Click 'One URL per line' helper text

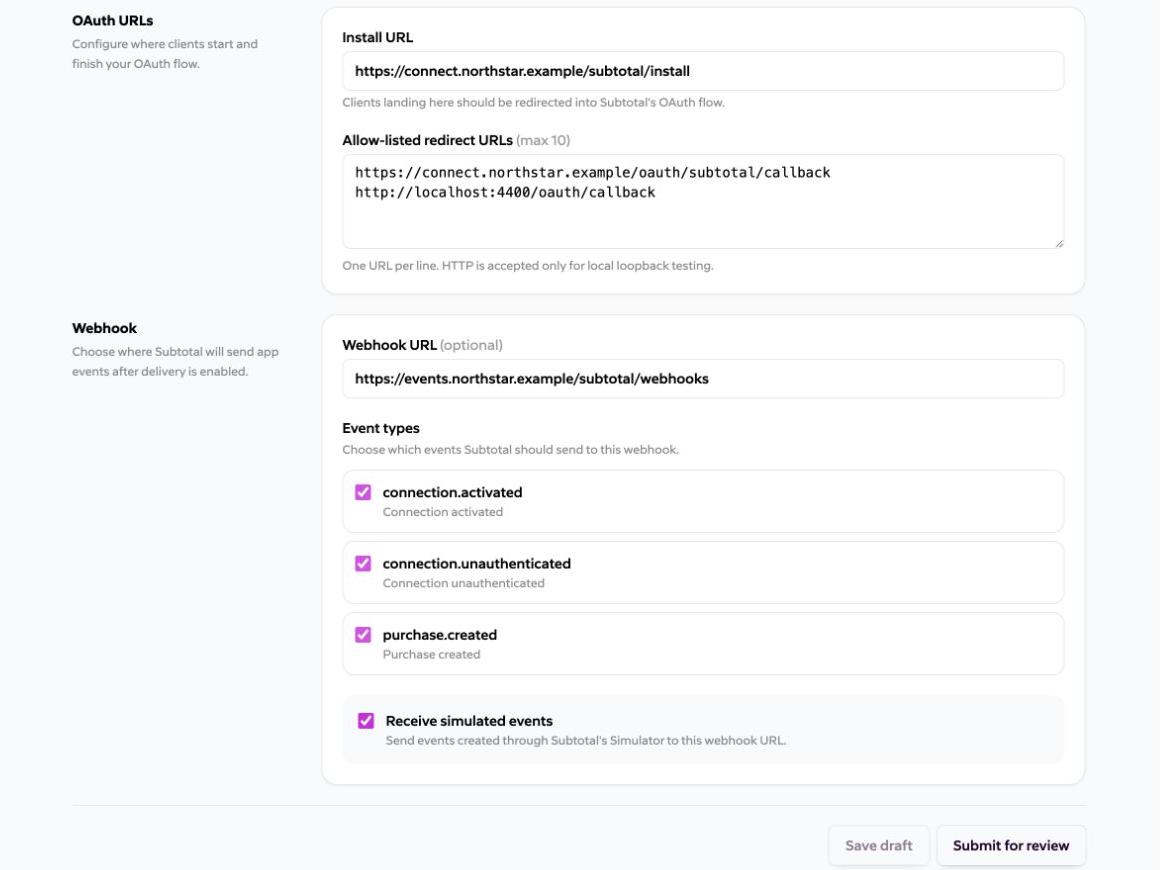(527, 266)
